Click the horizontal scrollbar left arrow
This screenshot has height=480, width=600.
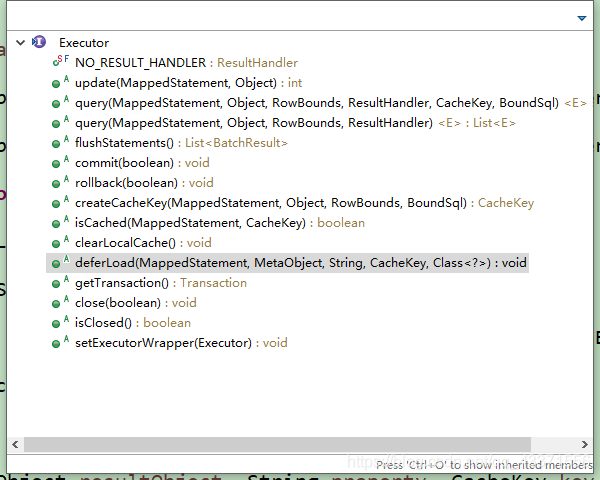pos(15,444)
